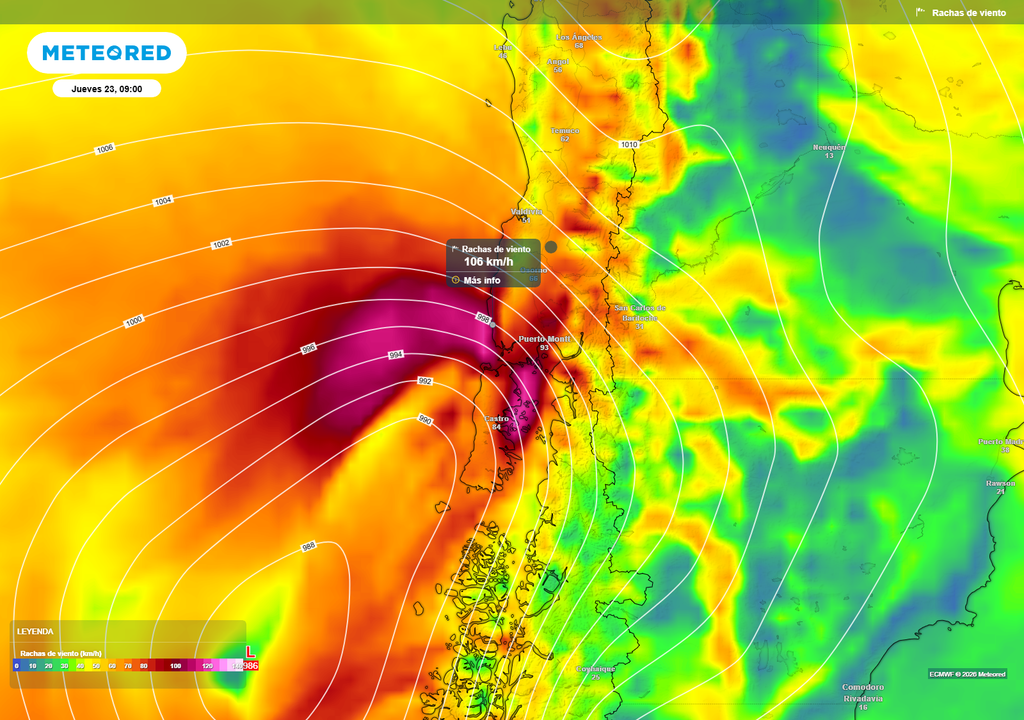Click the 1004 isobar label
This screenshot has width=1024, height=720.
pos(163,201)
